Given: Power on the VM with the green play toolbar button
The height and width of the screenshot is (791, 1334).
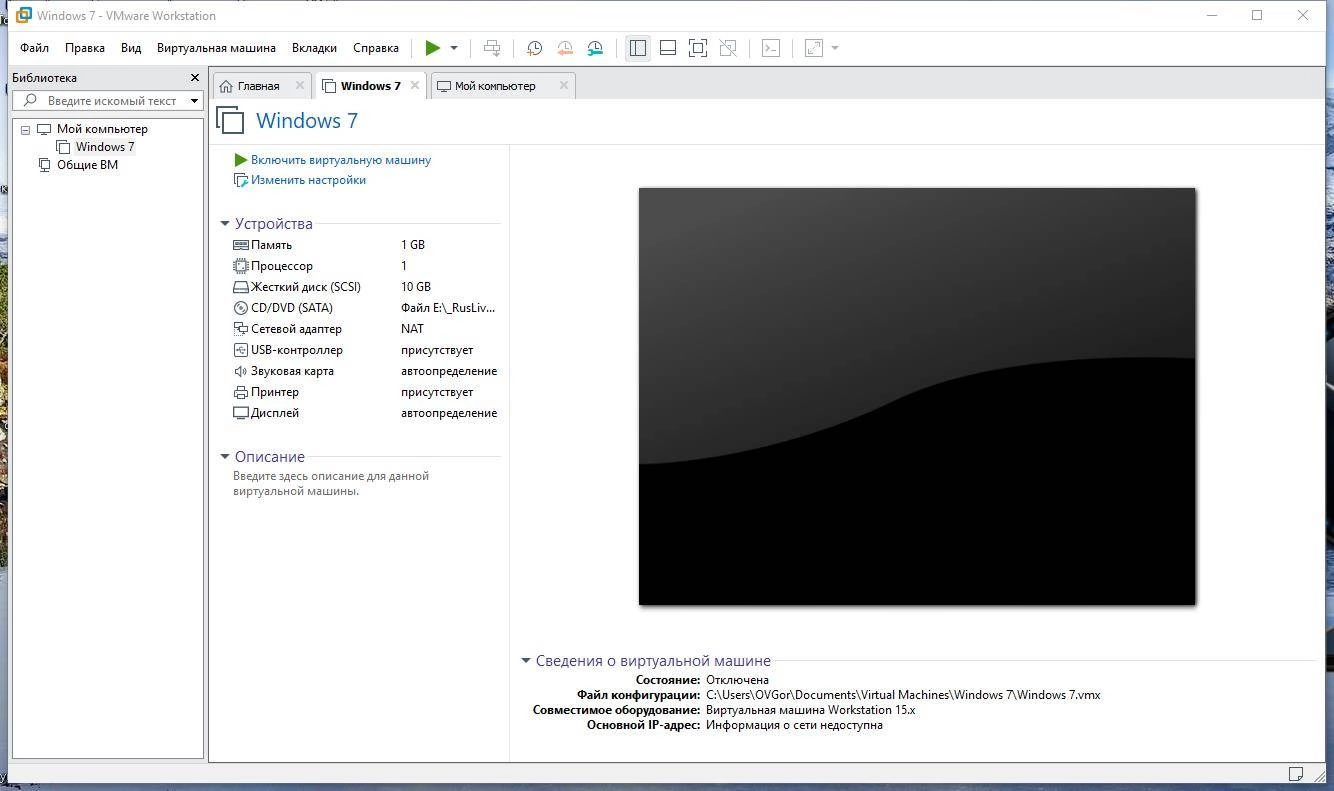Looking at the screenshot, I should point(432,48).
